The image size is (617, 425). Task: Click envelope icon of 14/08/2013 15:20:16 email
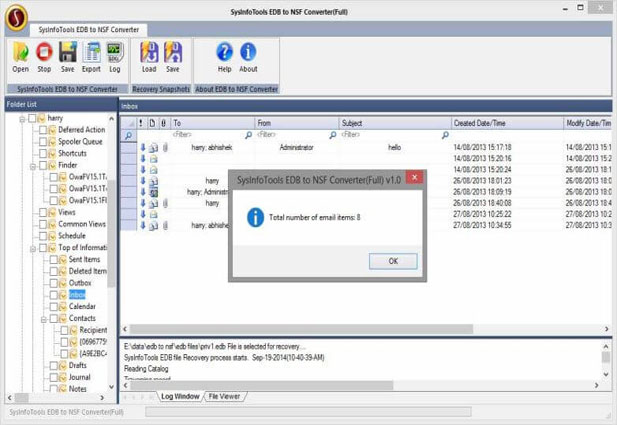(x=153, y=159)
